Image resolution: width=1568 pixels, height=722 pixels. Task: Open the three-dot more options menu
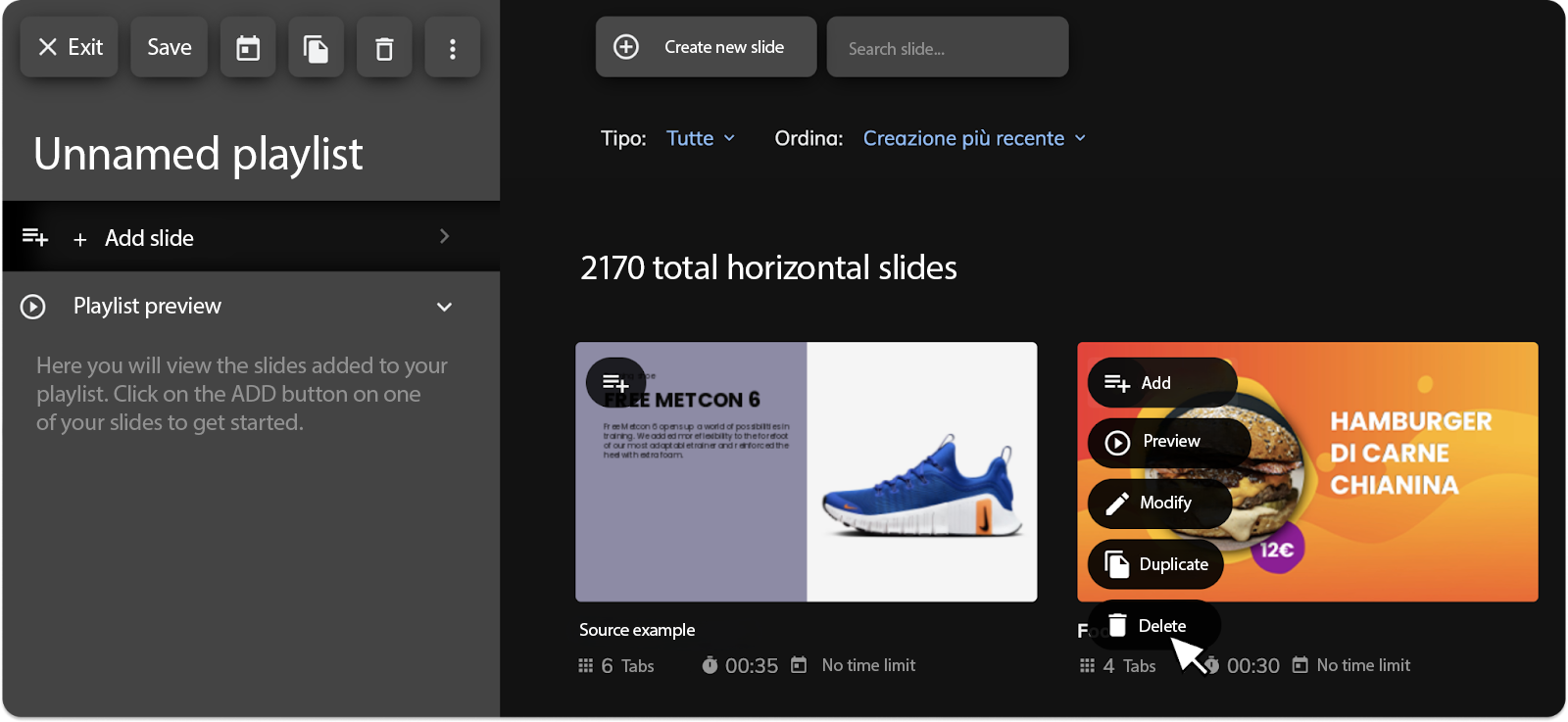click(452, 47)
